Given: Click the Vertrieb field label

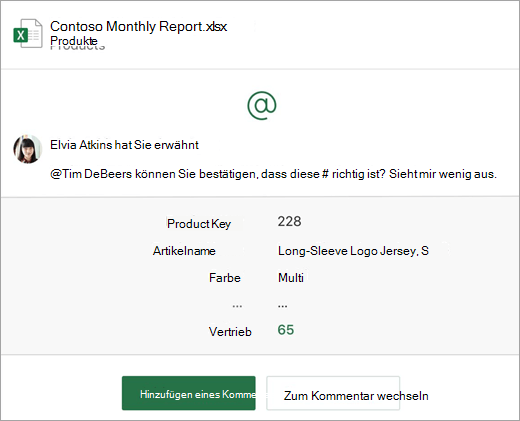Looking at the screenshot, I should click(x=230, y=332).
